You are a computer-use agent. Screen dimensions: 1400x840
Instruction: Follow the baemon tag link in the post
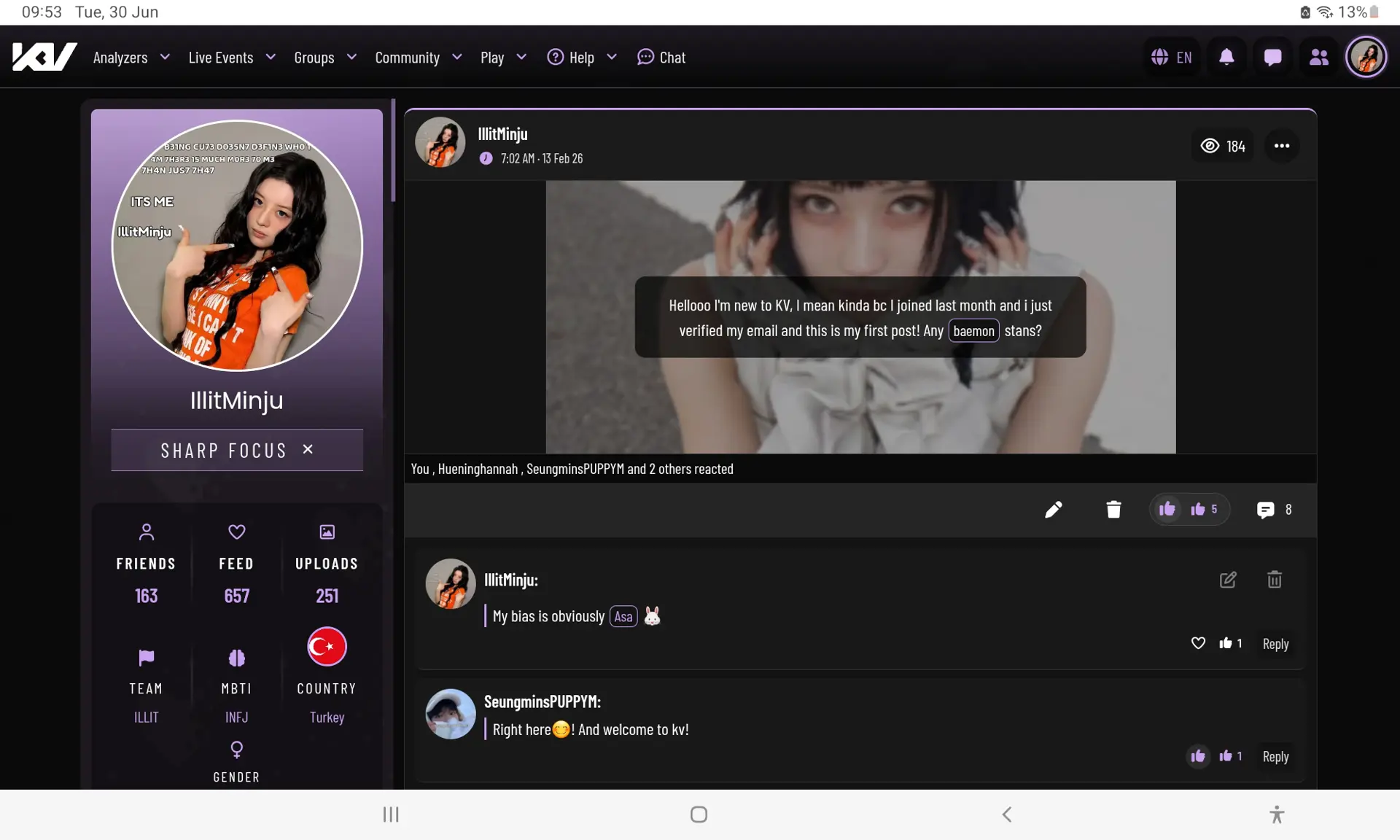point(973,331)
